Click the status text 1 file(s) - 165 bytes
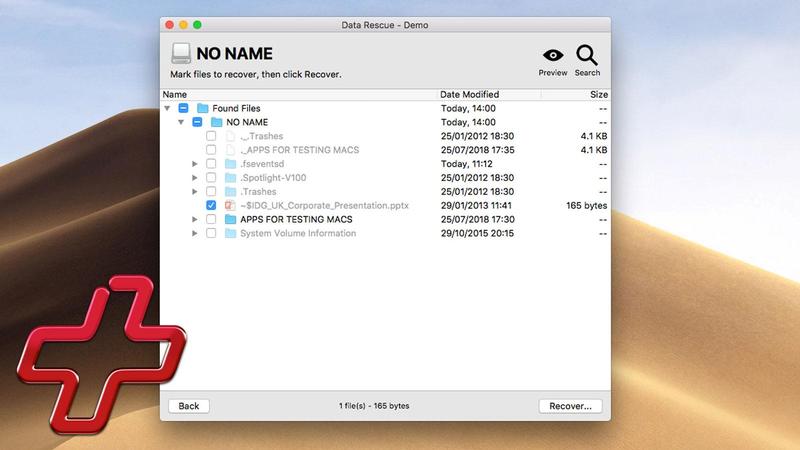The image size is (800, 450). coord(374,406)
